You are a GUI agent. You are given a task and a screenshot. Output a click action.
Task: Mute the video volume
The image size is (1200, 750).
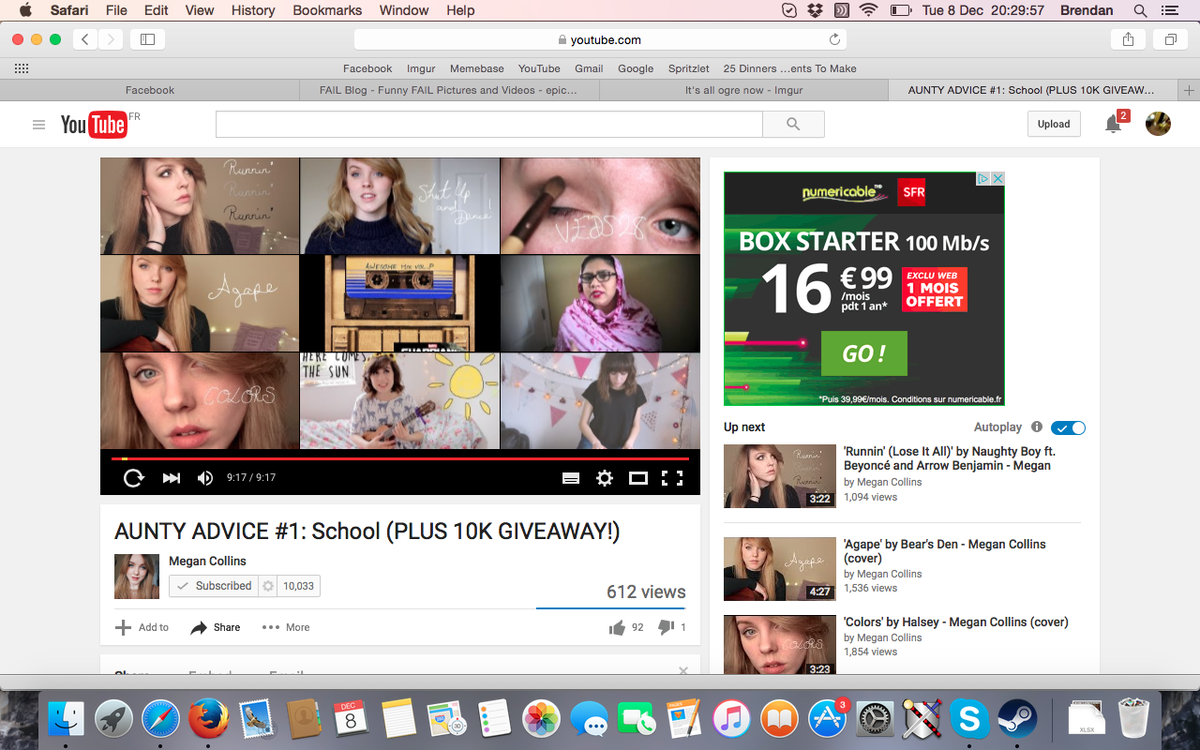click(205, 478)
